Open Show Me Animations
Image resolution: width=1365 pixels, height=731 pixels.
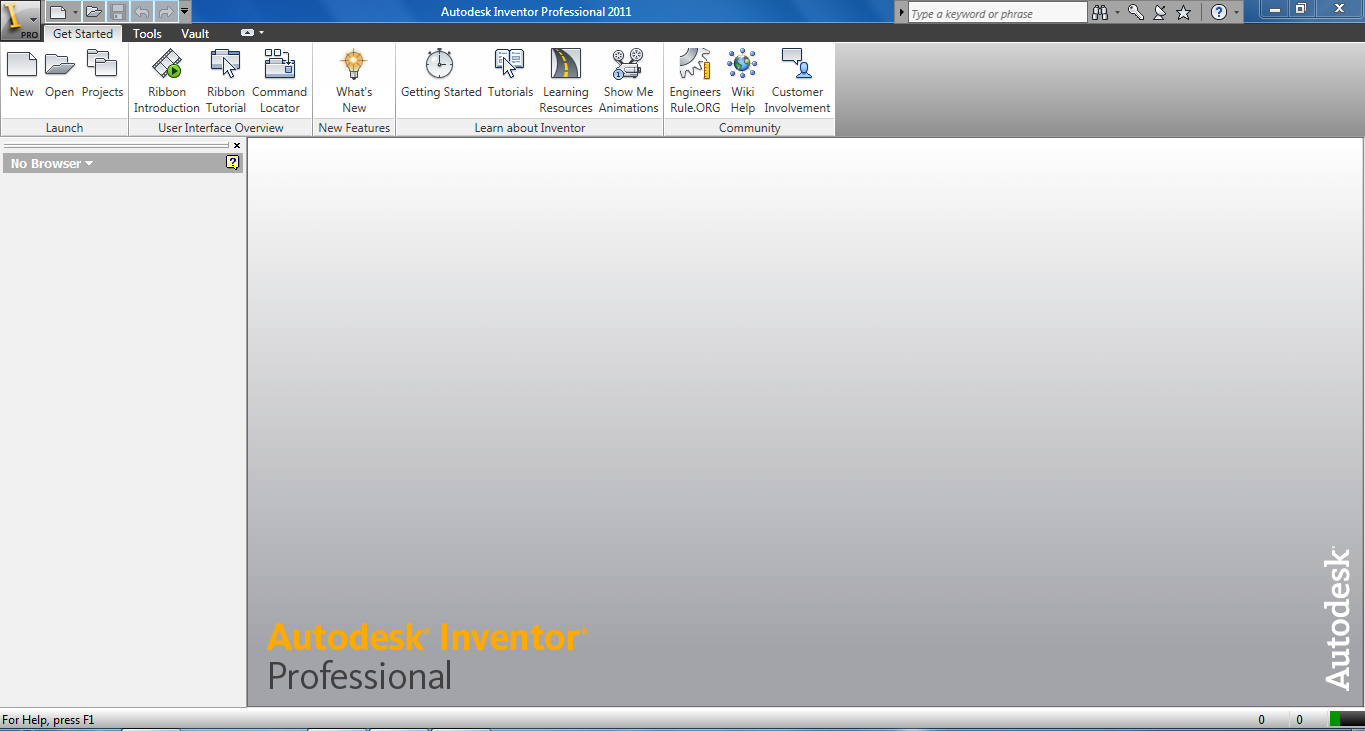(x=628, y=82)
